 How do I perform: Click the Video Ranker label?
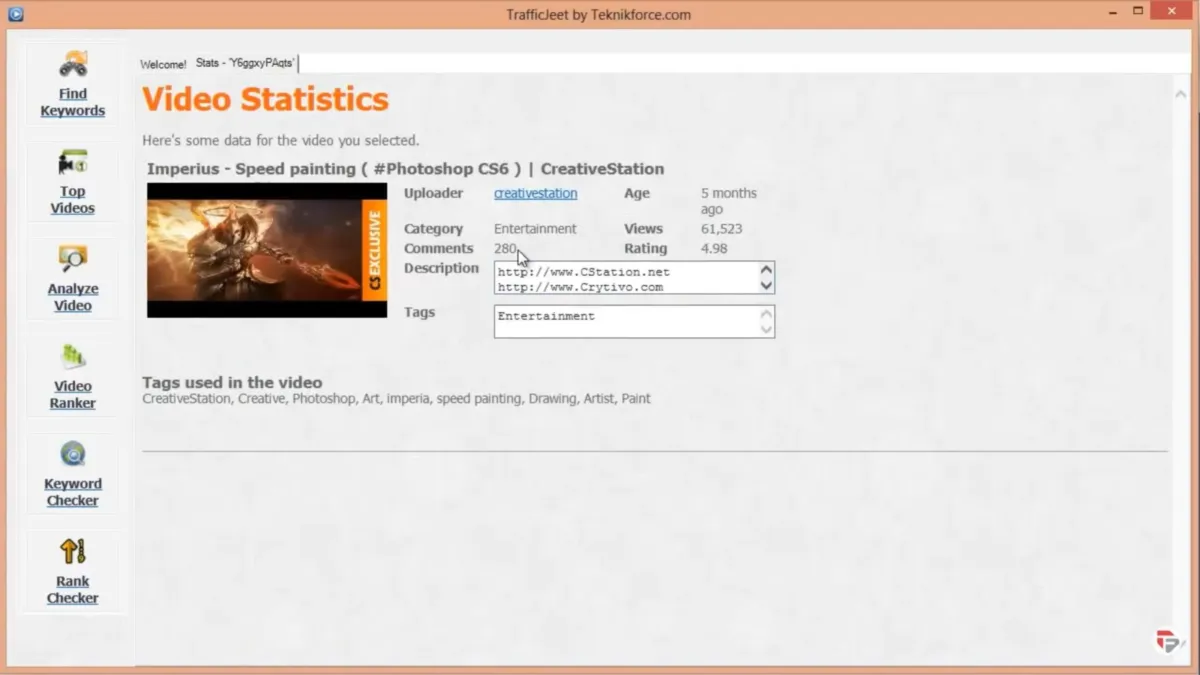pos(73,394)
